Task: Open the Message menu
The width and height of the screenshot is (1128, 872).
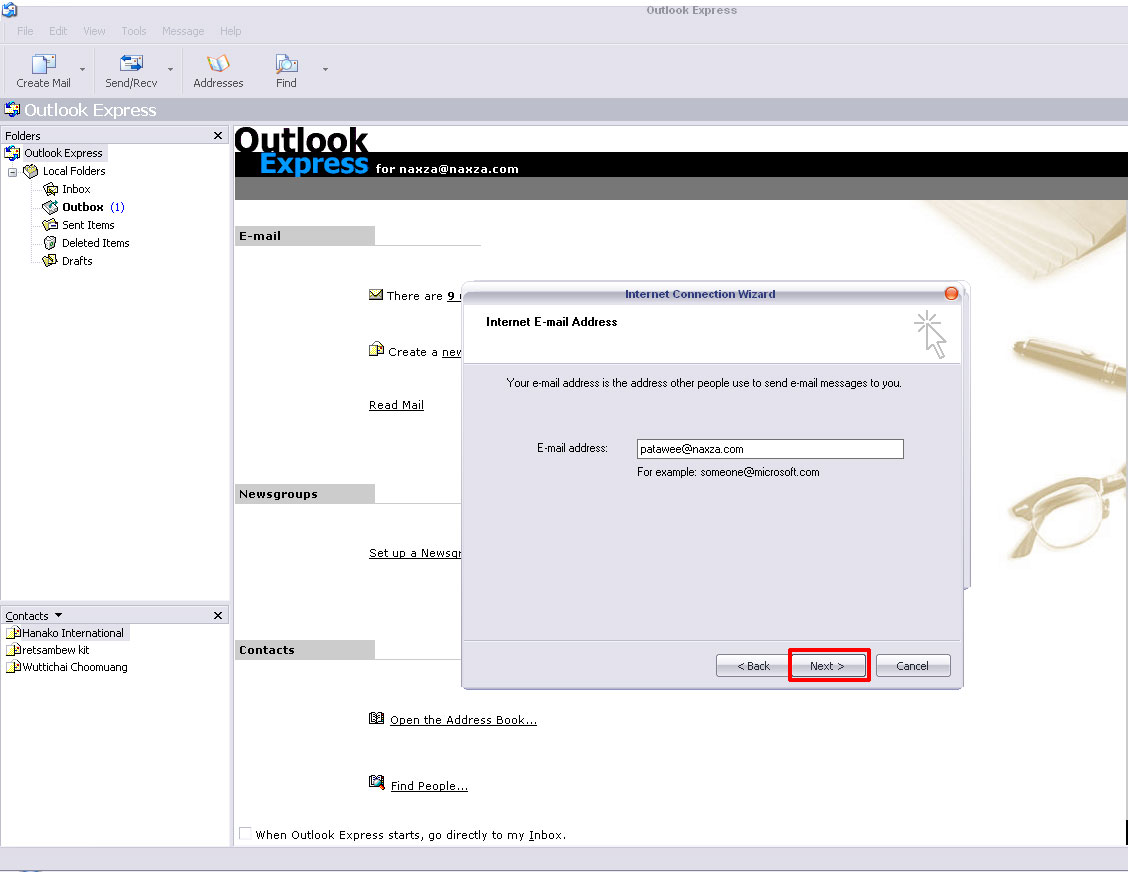Action: click(x=183, y=31)
